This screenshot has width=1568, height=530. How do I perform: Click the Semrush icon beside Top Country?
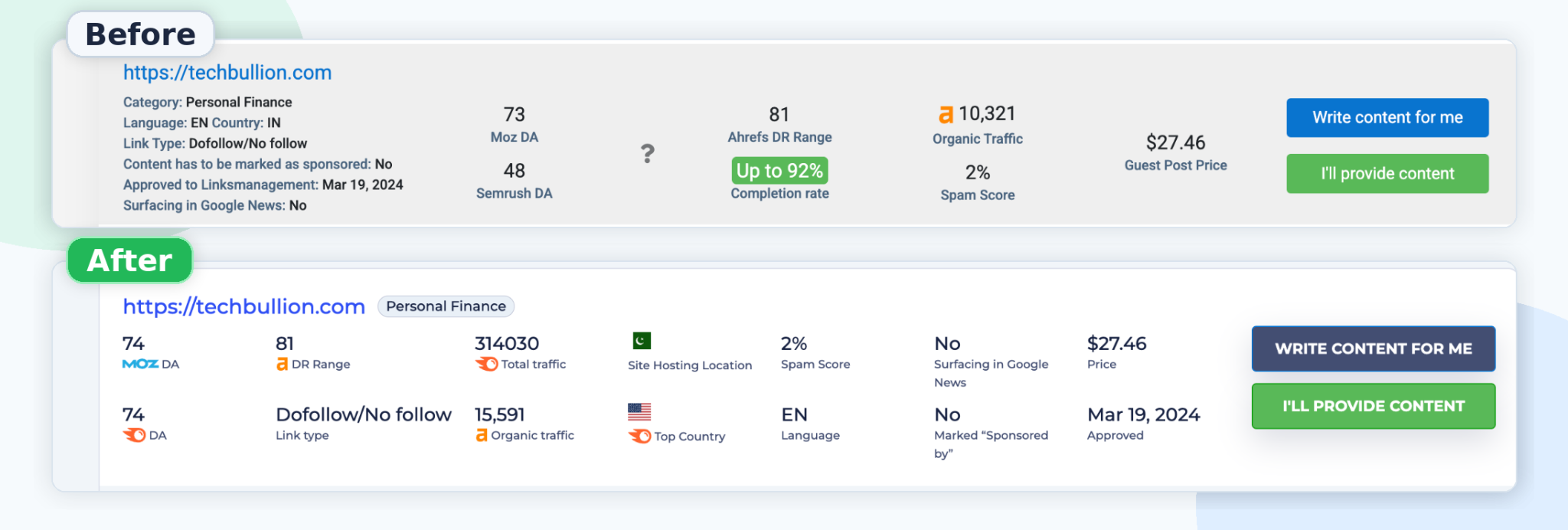pyautogui.click(x=639, y=436)
